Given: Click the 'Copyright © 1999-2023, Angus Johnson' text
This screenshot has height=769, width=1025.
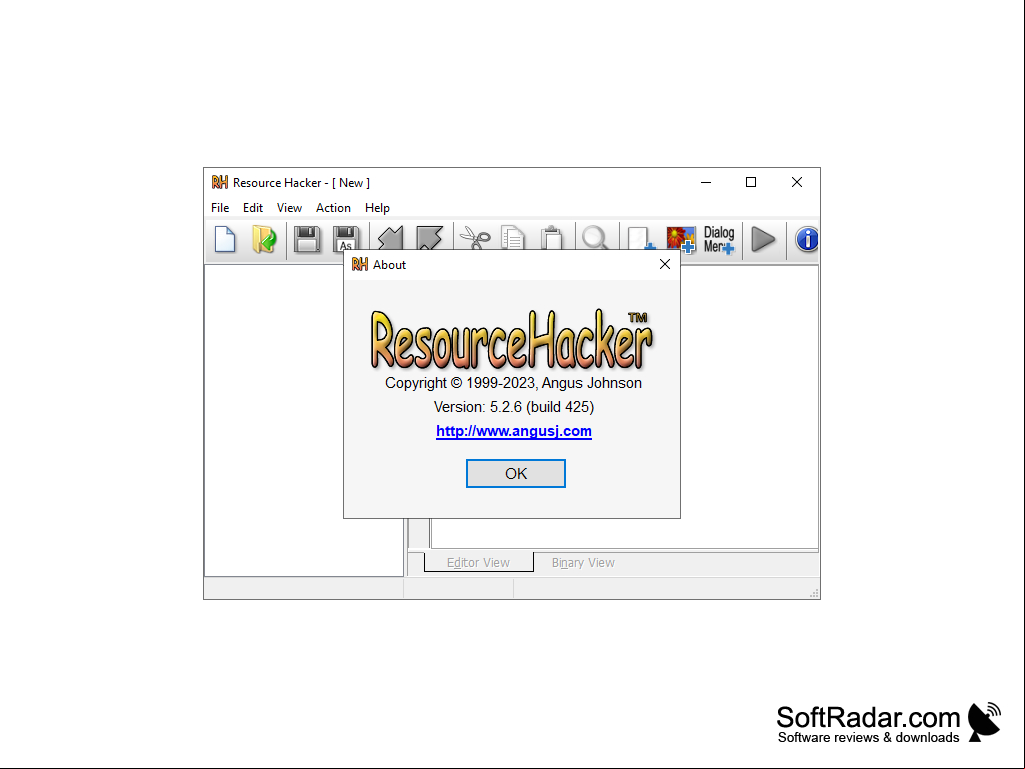Looking at the screenshot, I should tap(513, 383).
